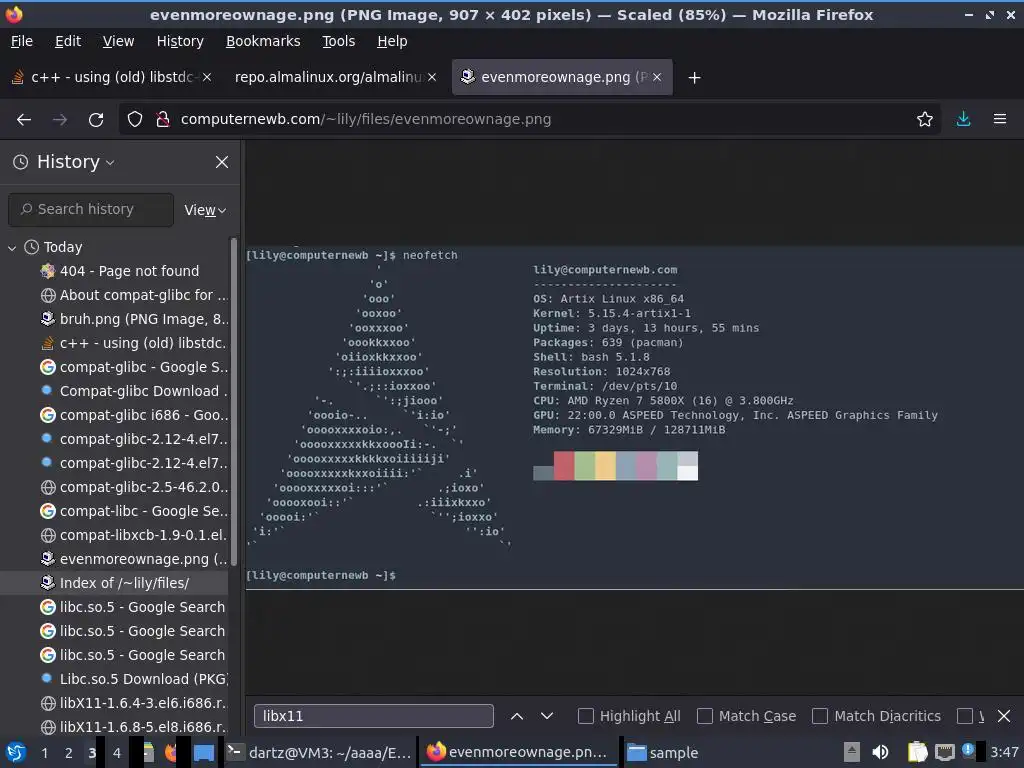Image resolution: width=1024 pixels, height=768 pixels.
Task: Open the Edit menu
Action: click(68, 41)
